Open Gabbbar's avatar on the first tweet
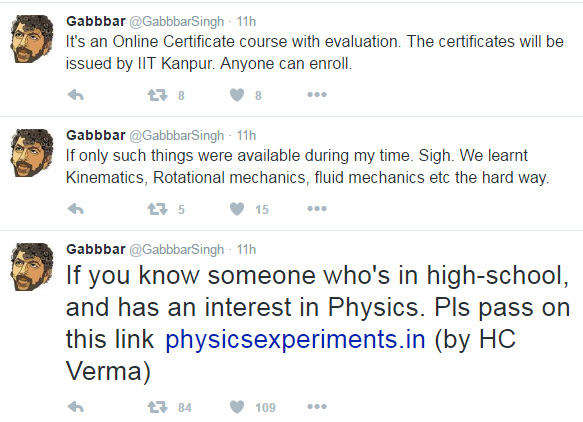 click(32, 39)
